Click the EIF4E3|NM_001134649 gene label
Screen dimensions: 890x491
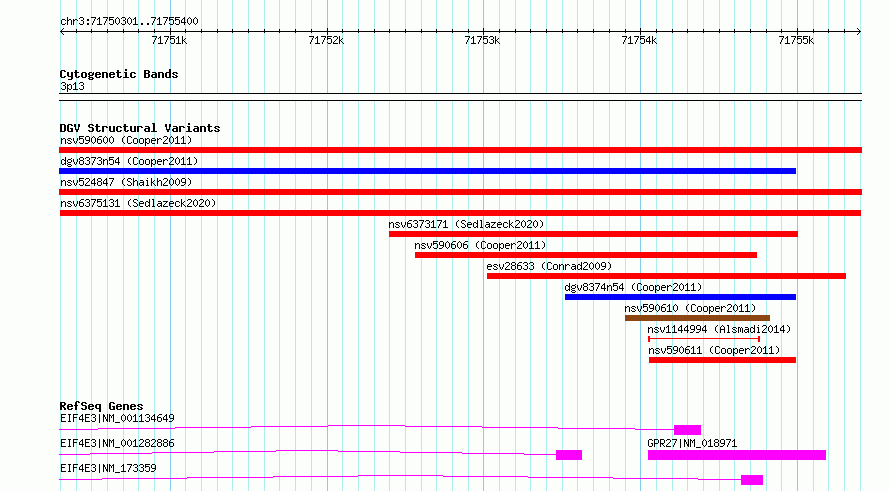pos(117,418)
